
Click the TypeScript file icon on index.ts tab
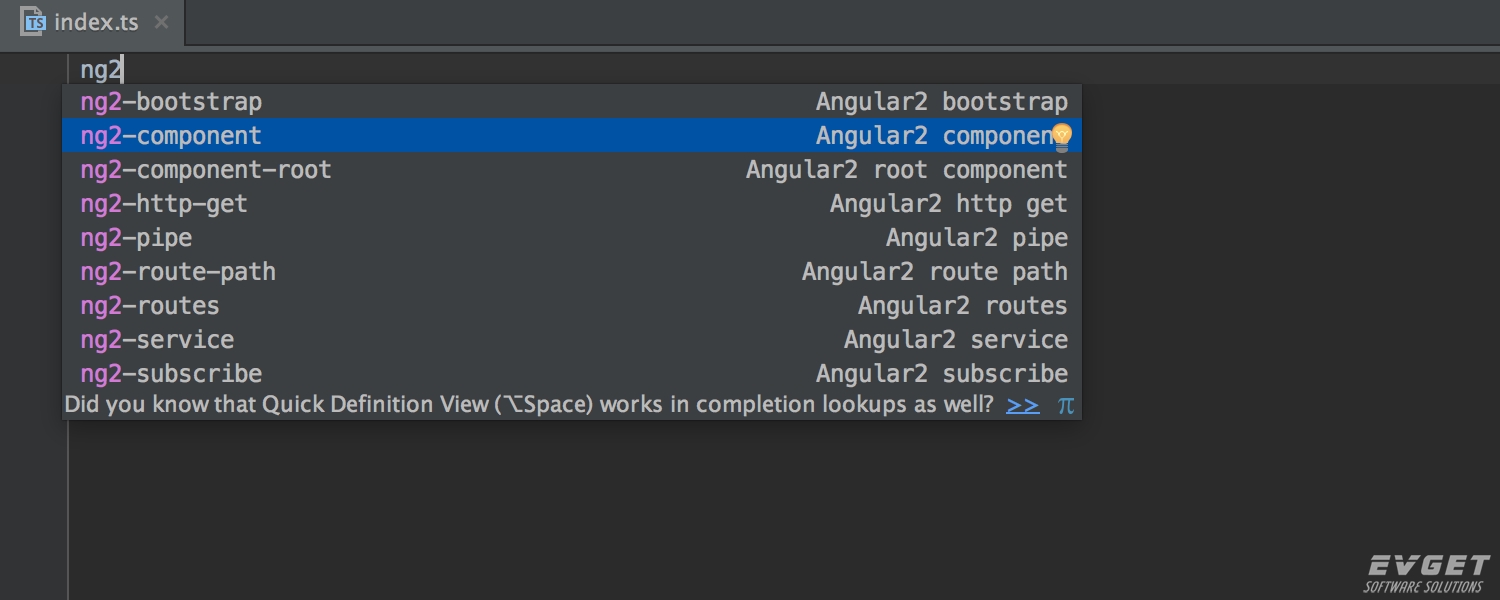(34, 21)
